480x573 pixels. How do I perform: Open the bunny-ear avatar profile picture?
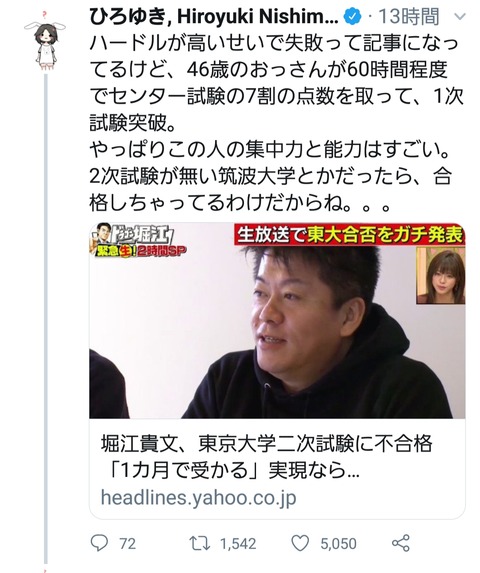click(45, 40)
